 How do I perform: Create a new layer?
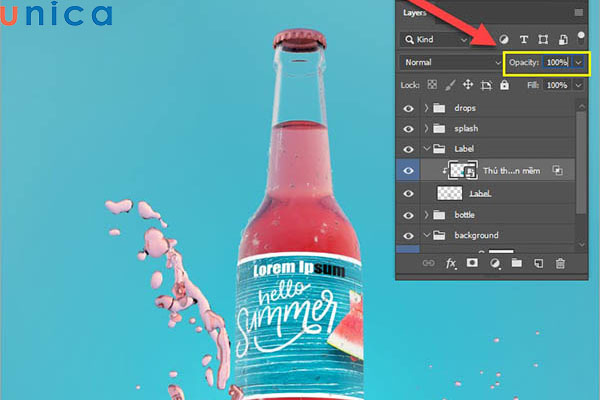pos(538,263)
